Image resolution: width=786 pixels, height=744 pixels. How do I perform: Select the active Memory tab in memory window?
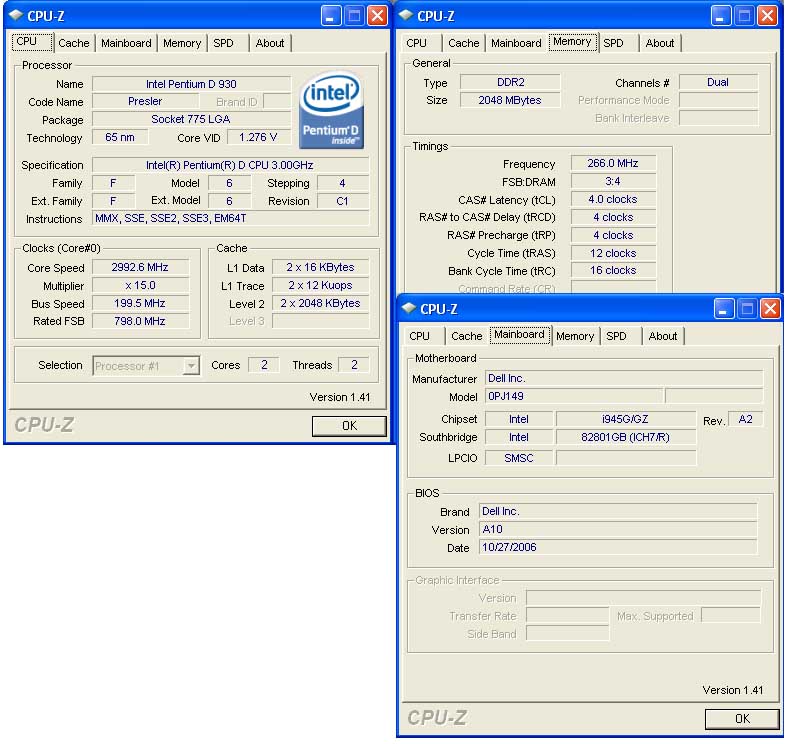(x=572, y=42)
